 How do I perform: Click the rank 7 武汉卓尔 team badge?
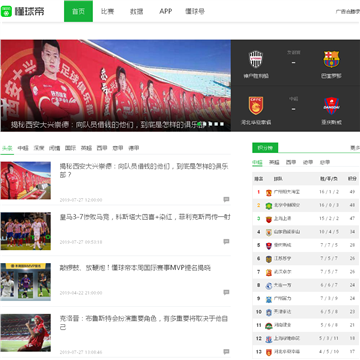click(269, 272)
